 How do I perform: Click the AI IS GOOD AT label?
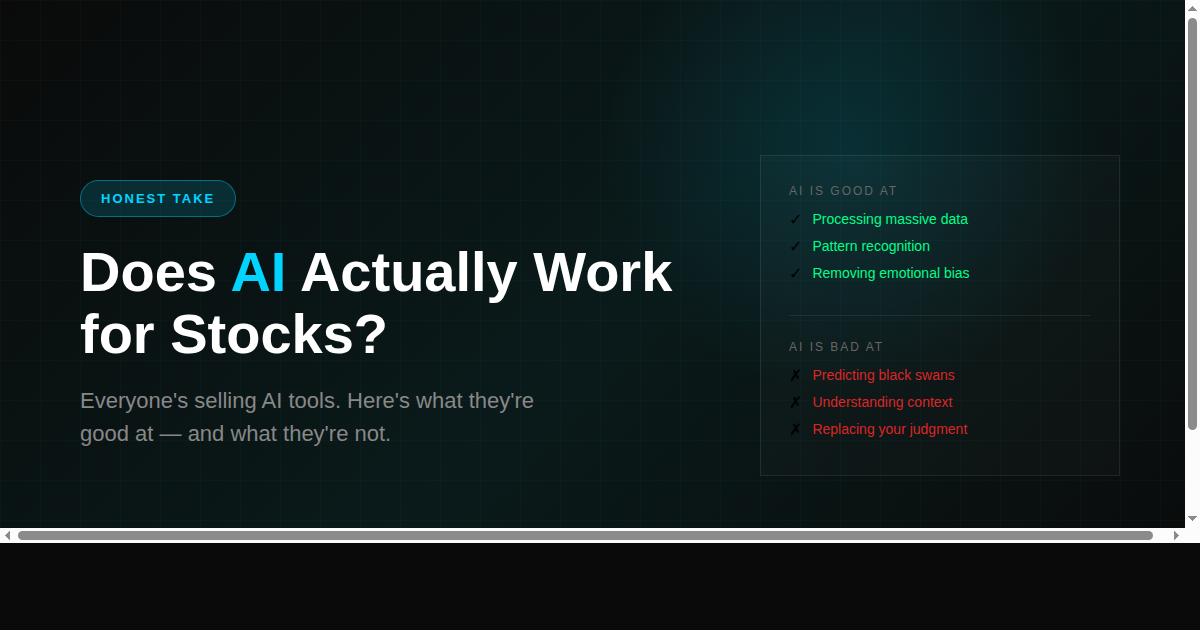[843, 191]
